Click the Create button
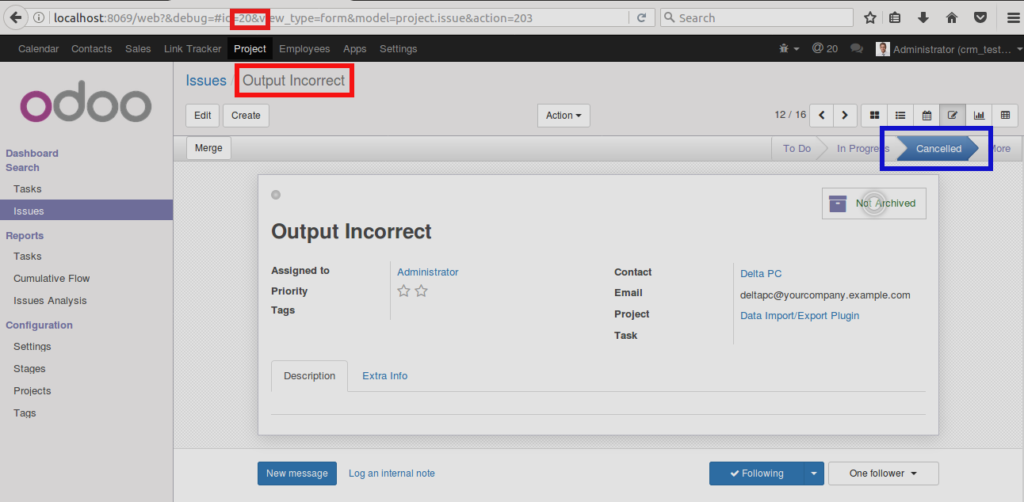This screenshot has width=1024, height=502. 246,116
